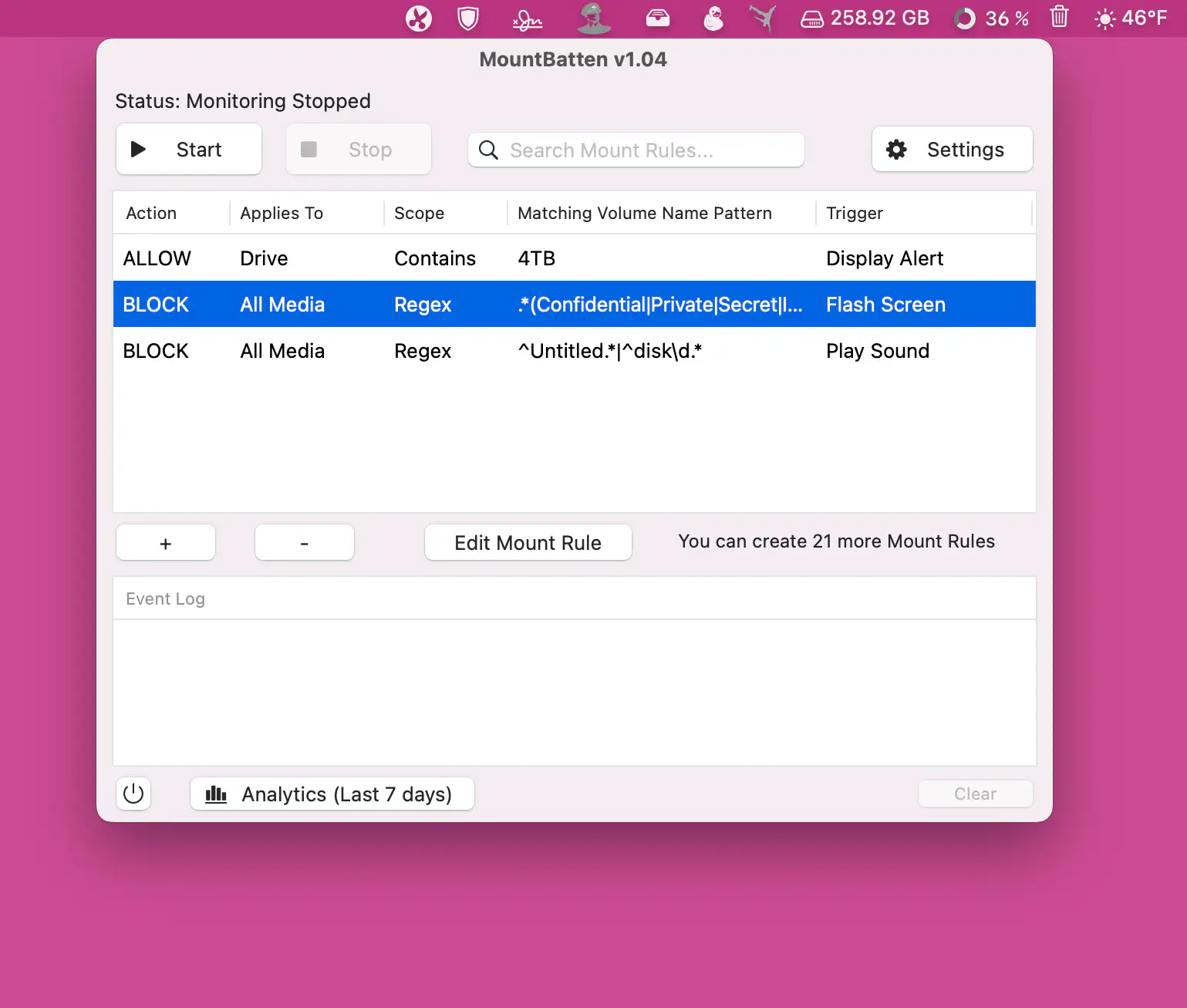This screenshot has width=1187, height=1008.
Task: Click the inbox tray menu bar icon
Action: [657, 19]
